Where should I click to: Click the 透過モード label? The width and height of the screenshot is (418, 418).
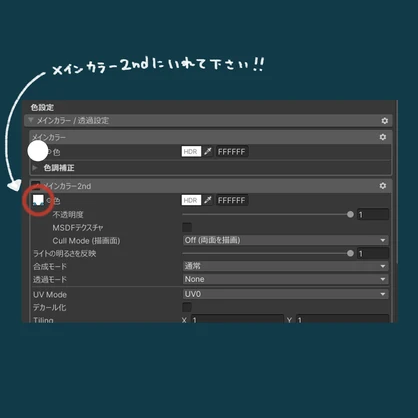[x=50, y=279]
